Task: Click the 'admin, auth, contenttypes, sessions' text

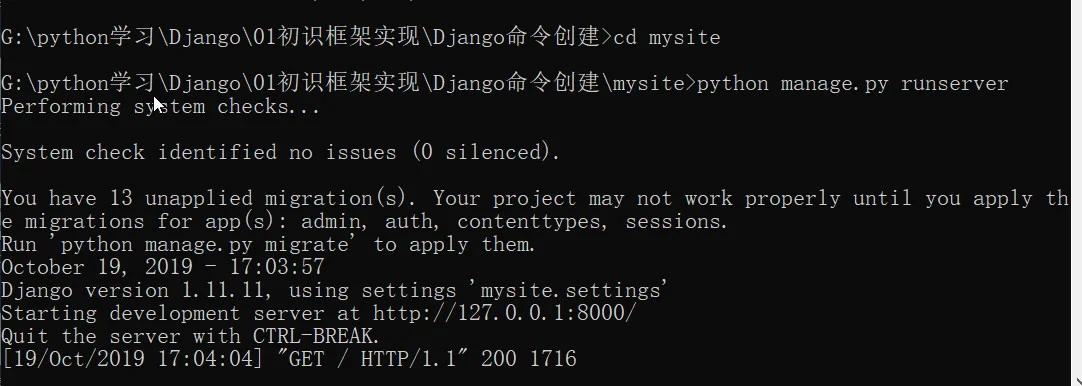Action: [514, 222]
